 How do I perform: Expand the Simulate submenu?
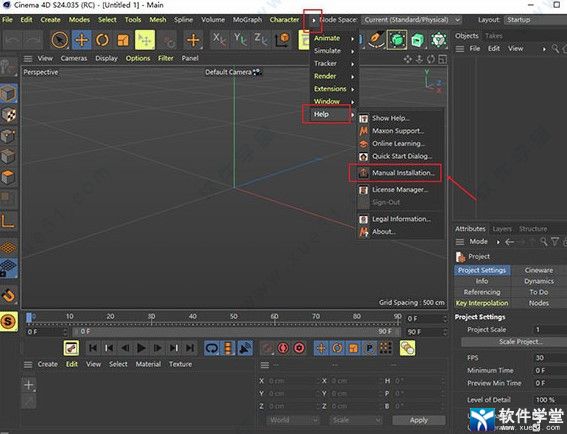pos(334,51)
